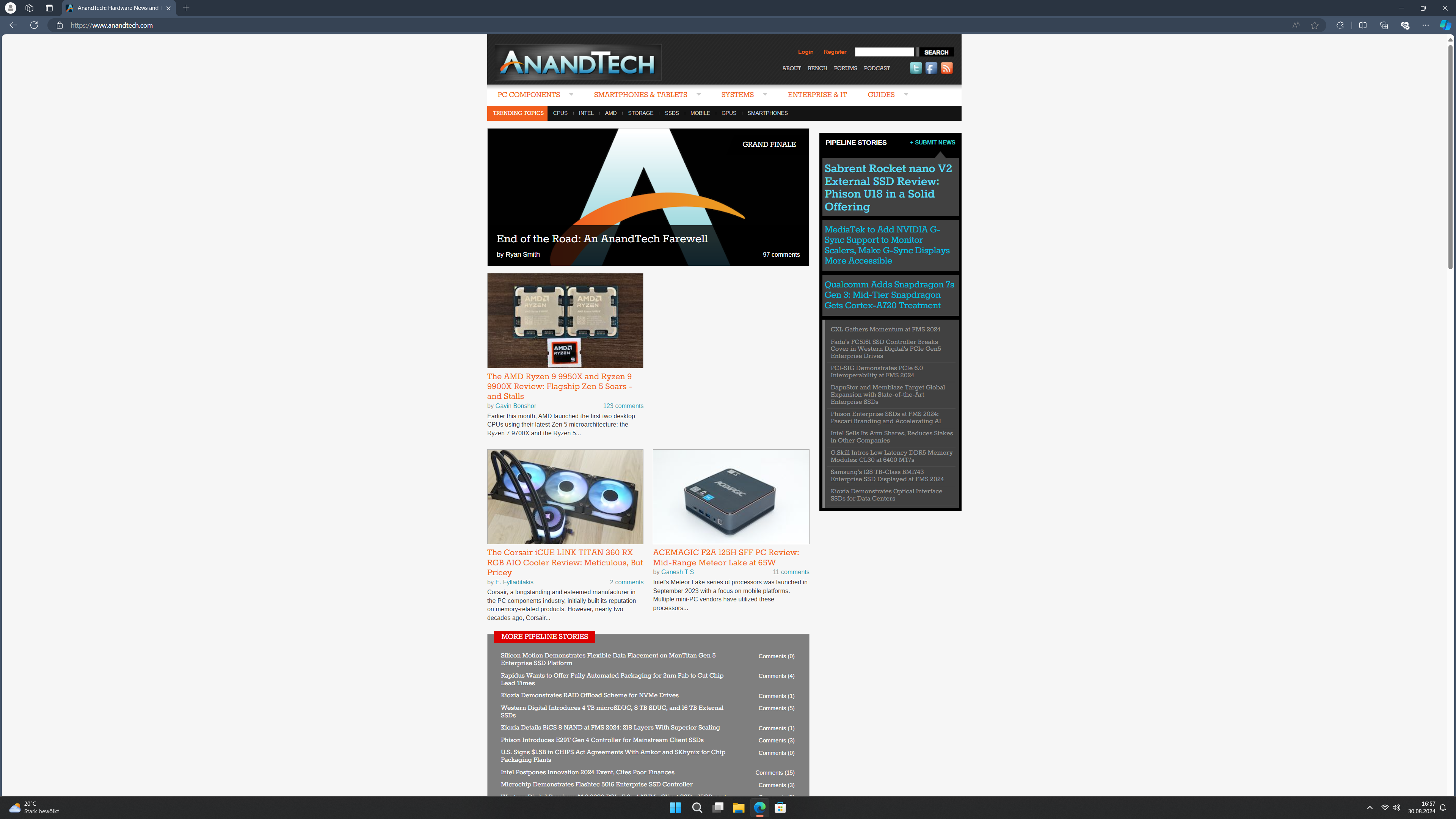Image resolution: width=1456 pixels, height=819 pixels.
Task: Expand Guides menu dropdown arrow
Action: pos(906,94)
